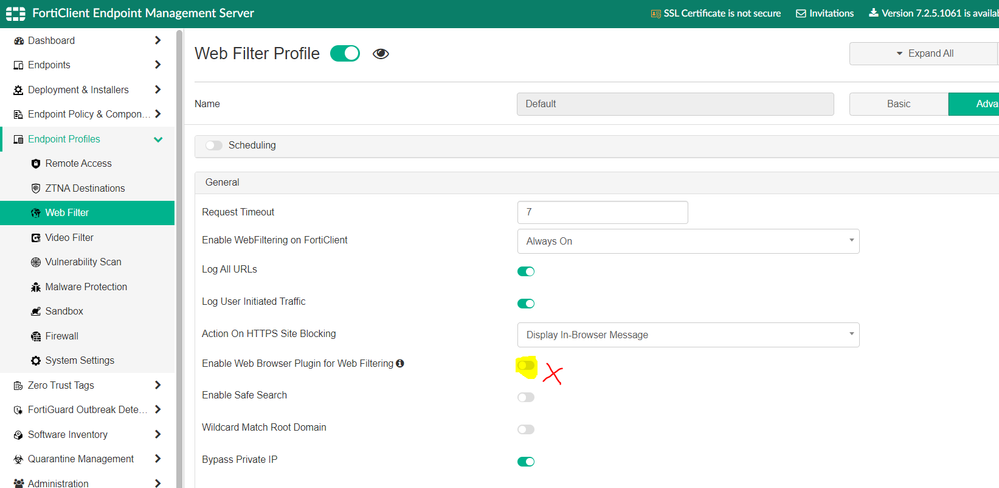This screenshot has width=999, height=488.
Task: Turn off Log User Initiated Traffic
Action: pos(526,303)
